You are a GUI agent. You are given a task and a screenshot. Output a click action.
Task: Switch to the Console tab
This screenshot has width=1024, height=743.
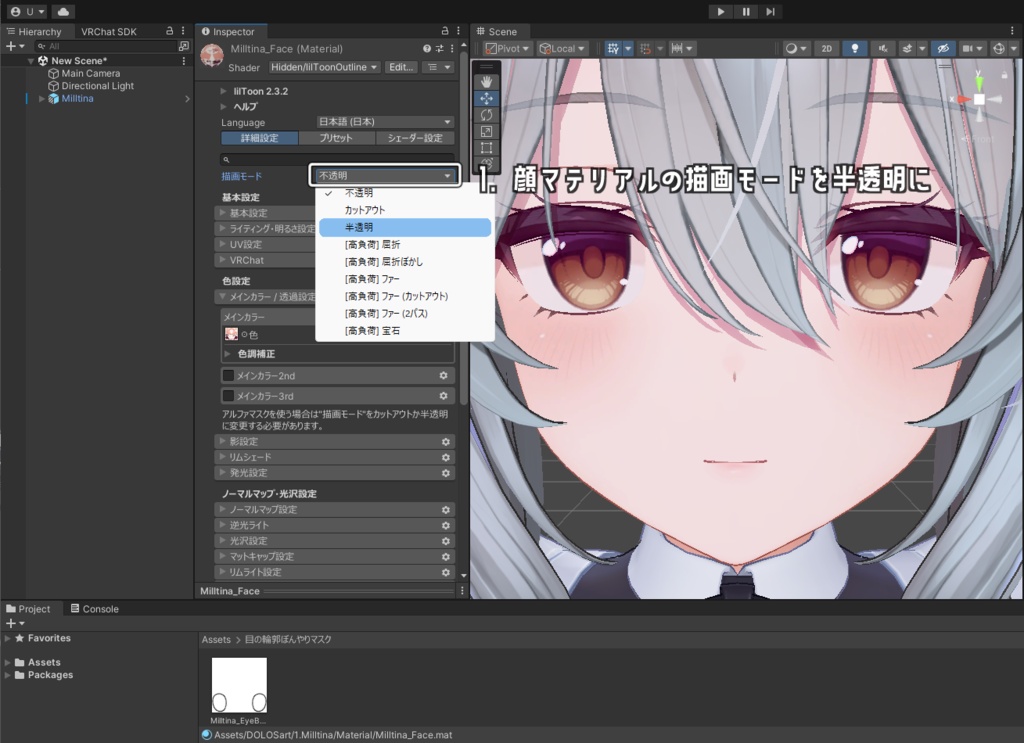tap(95, 609)
